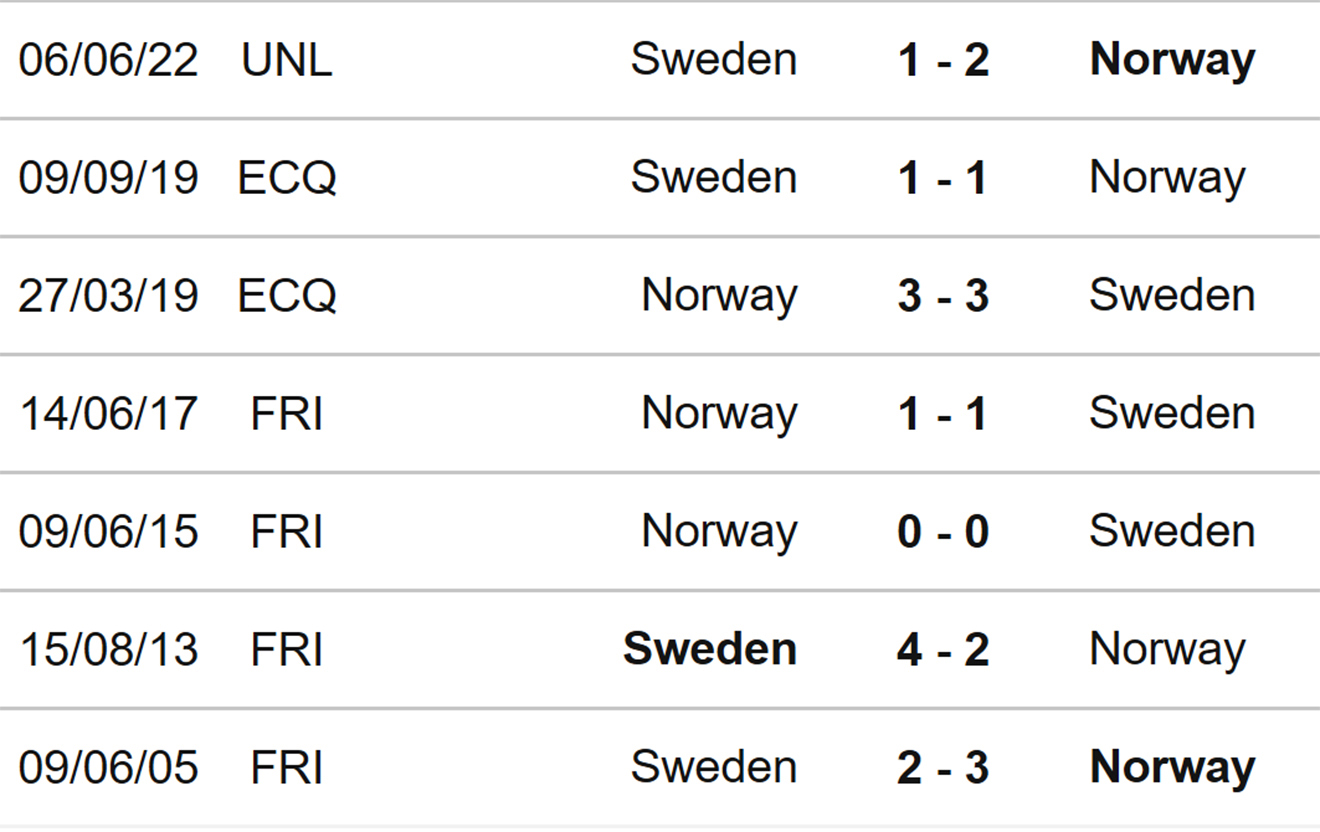1320x832 pixels.
Task: Click the 1 - 2 score on 06/06/22
Action: (x=943, y=61)
